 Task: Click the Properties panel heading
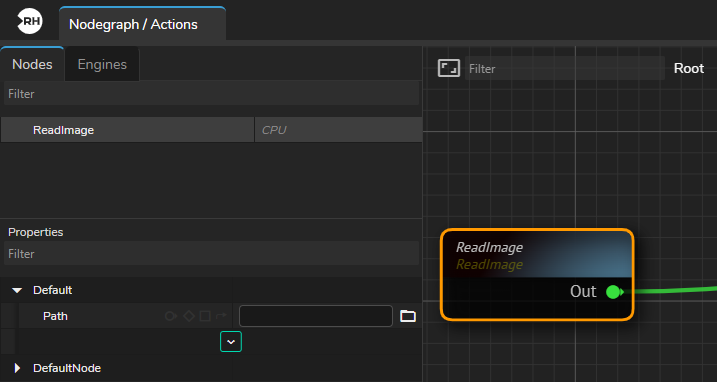point(36,232)
